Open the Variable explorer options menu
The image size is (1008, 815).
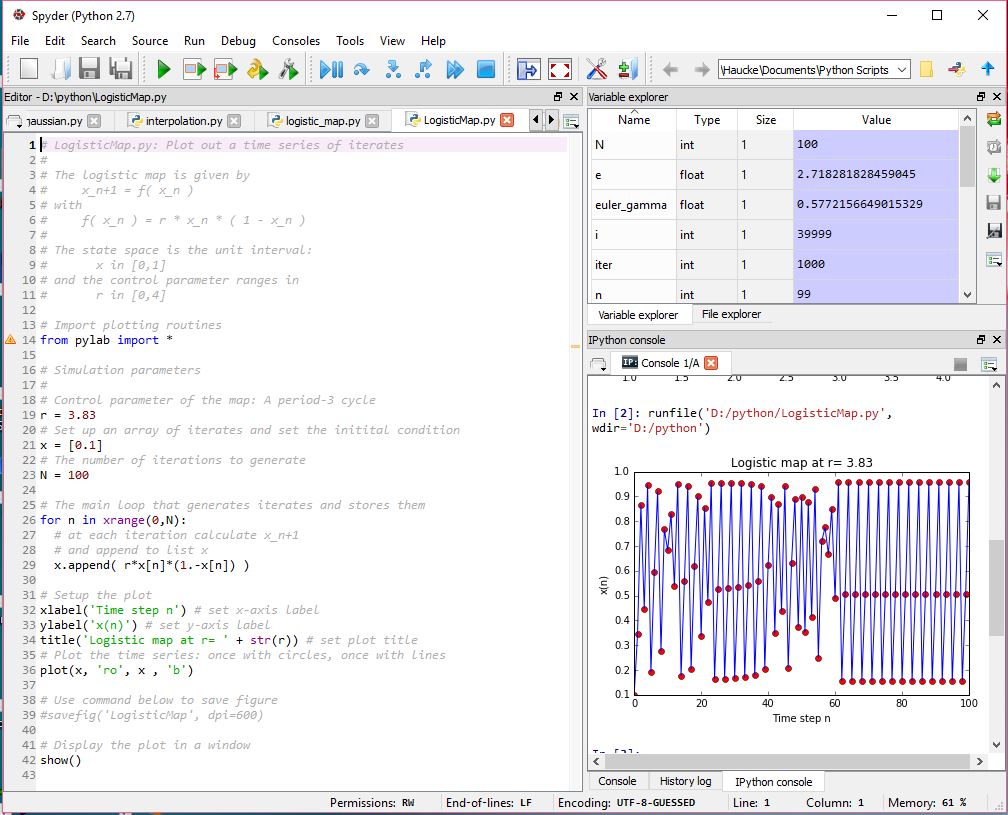tap(993, 261)
